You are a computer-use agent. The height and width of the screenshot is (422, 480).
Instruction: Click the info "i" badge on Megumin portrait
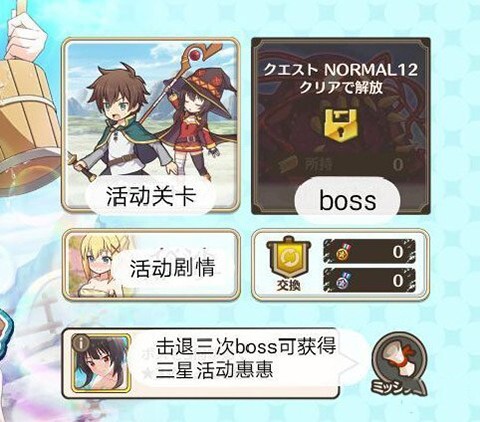pyautogui.click(x=81, y=342)
